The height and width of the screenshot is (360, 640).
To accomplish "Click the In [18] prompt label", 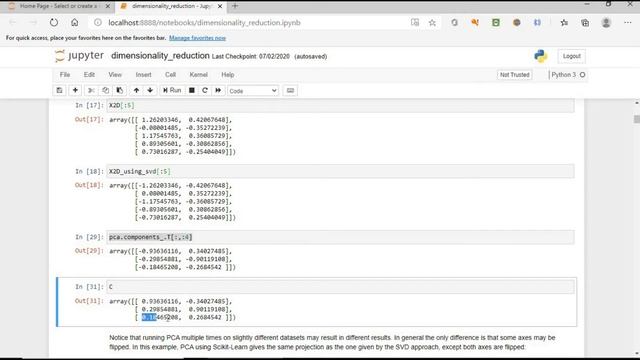I will coord(89,171).
